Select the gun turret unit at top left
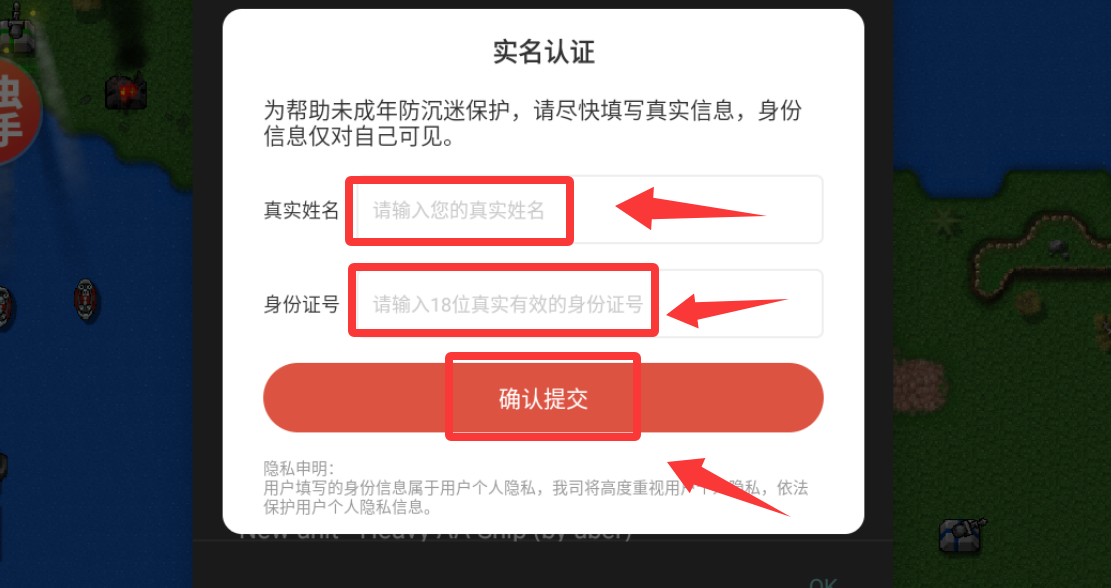1111x588 pixels. click(16, 30)
